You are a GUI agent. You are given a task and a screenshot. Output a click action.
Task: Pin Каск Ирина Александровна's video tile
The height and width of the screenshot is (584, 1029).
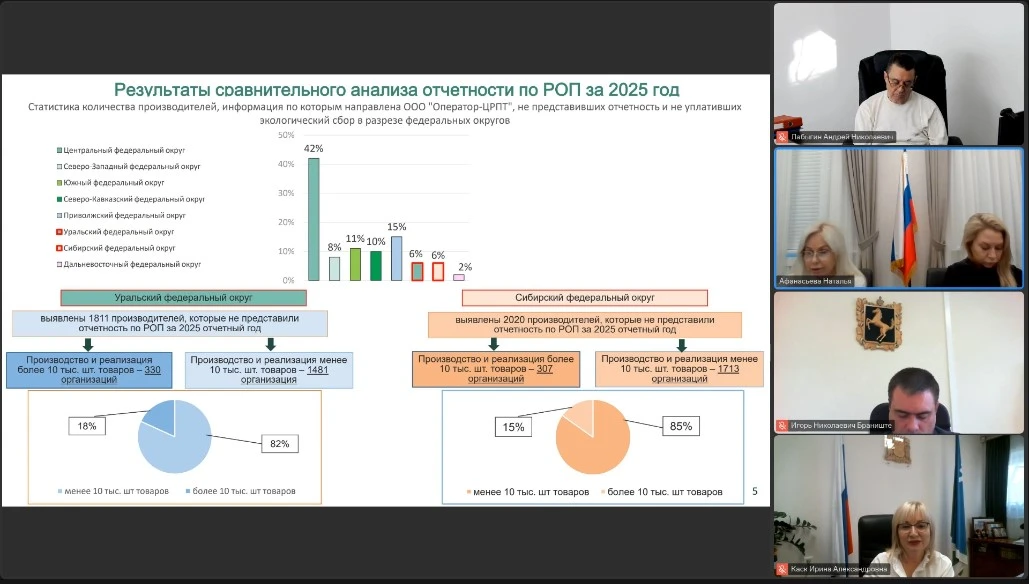coord(898,506)
